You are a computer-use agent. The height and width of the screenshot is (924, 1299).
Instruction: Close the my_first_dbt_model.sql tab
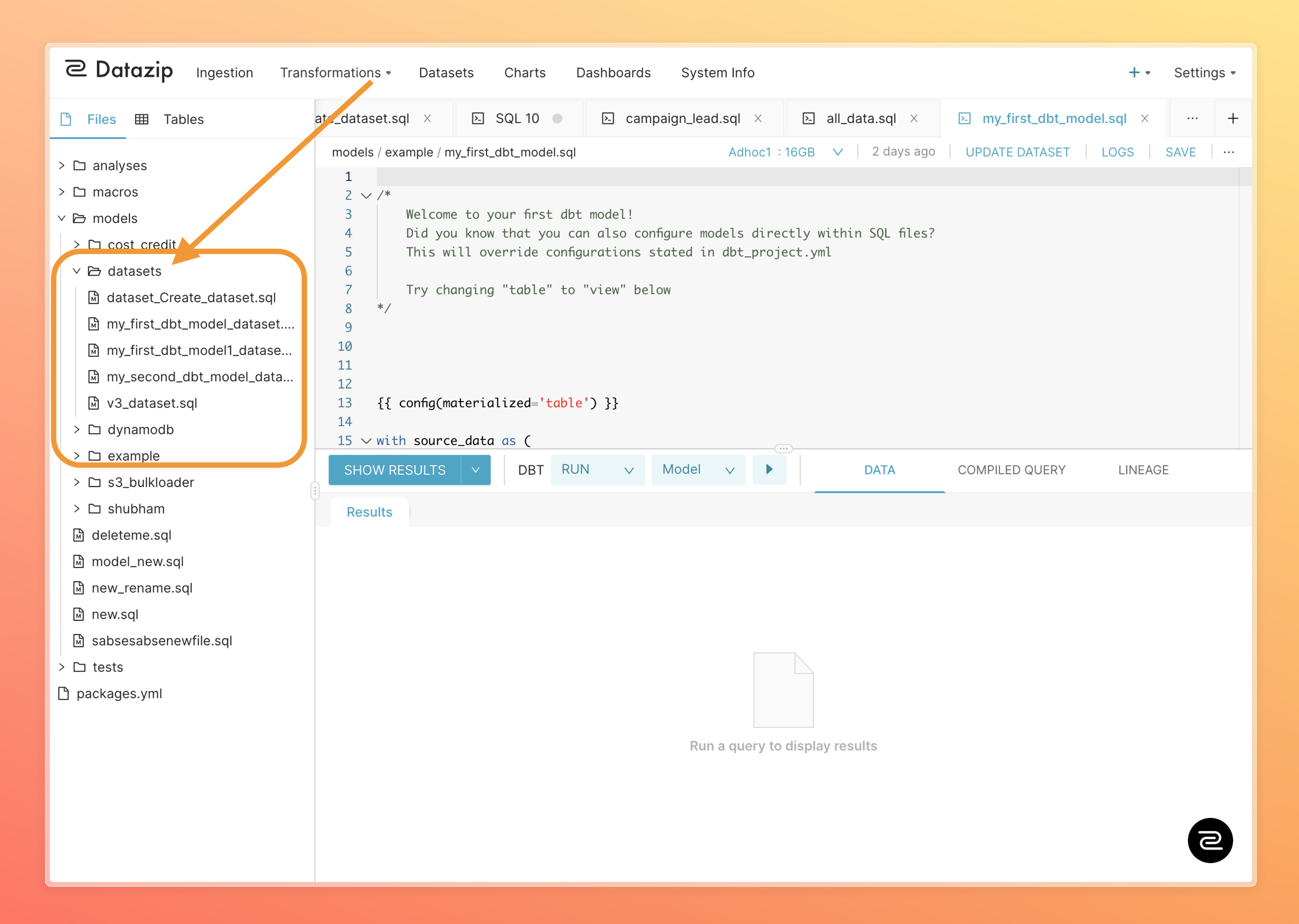(x=1144, y=118)
